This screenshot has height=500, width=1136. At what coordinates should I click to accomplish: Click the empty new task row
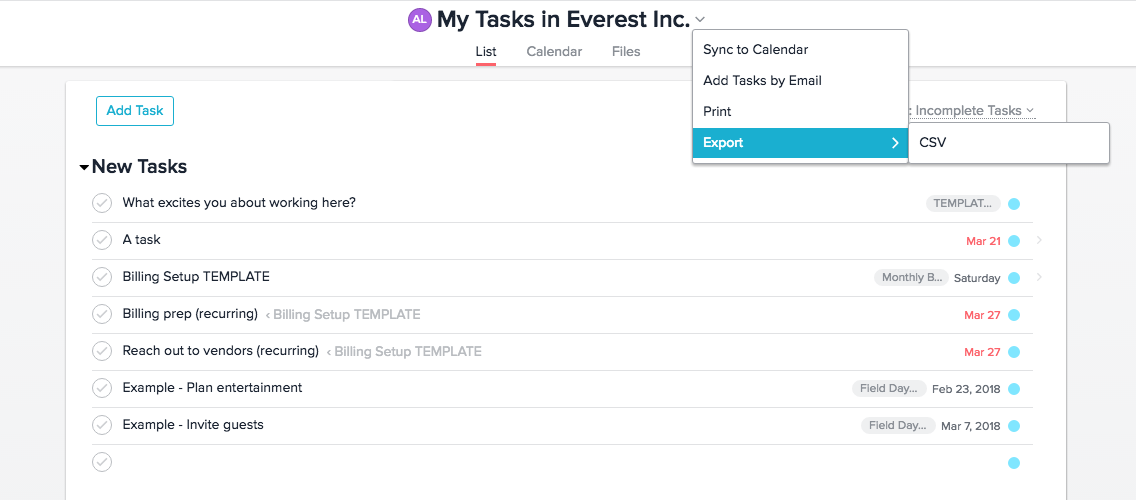500,462
